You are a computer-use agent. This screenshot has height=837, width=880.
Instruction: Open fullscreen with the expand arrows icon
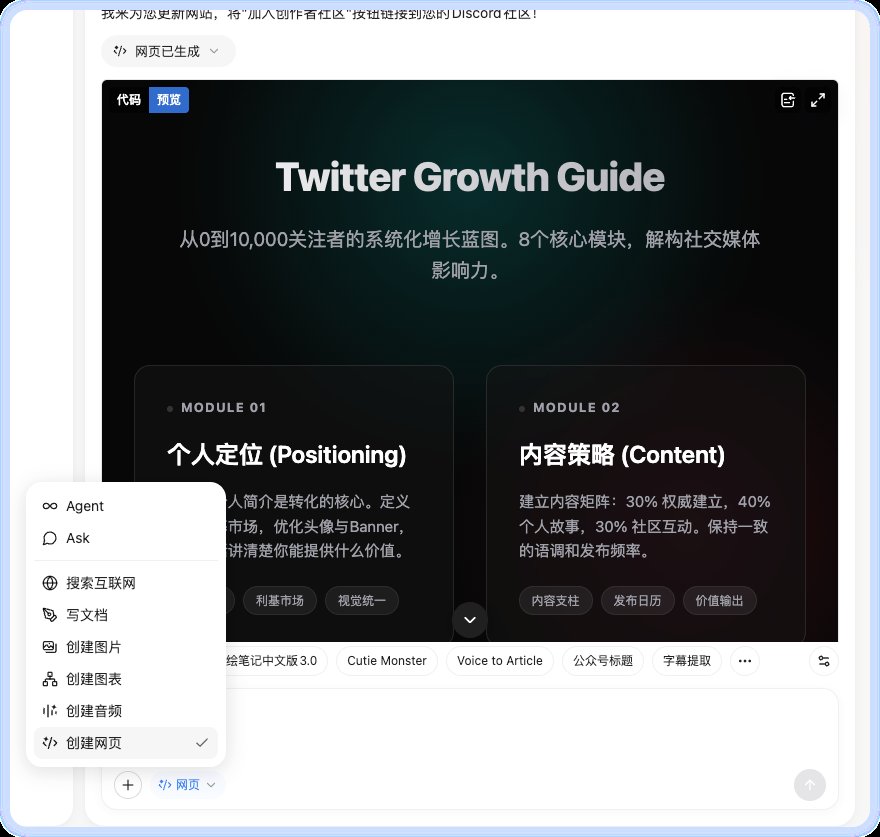tap(818, 100)
